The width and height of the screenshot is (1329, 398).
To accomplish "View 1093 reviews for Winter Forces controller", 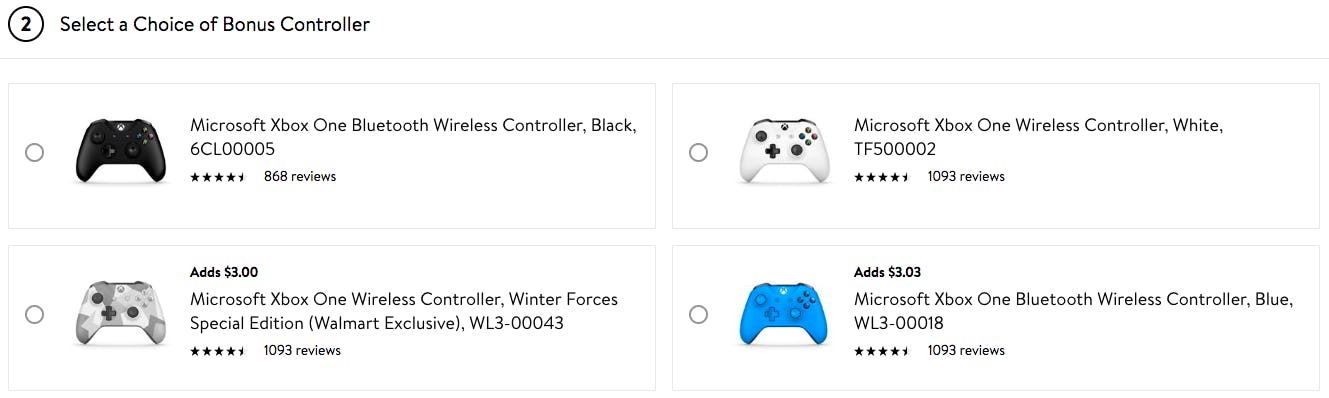I will tap(302, 350).
